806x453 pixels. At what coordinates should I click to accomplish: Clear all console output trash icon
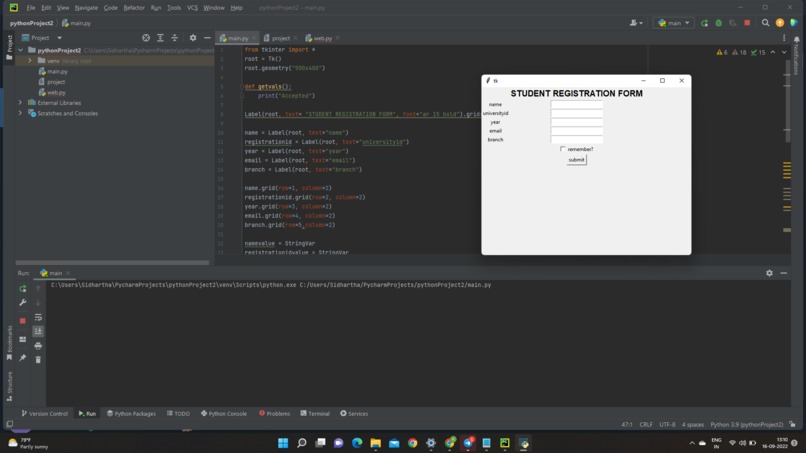tap(38, 359)
